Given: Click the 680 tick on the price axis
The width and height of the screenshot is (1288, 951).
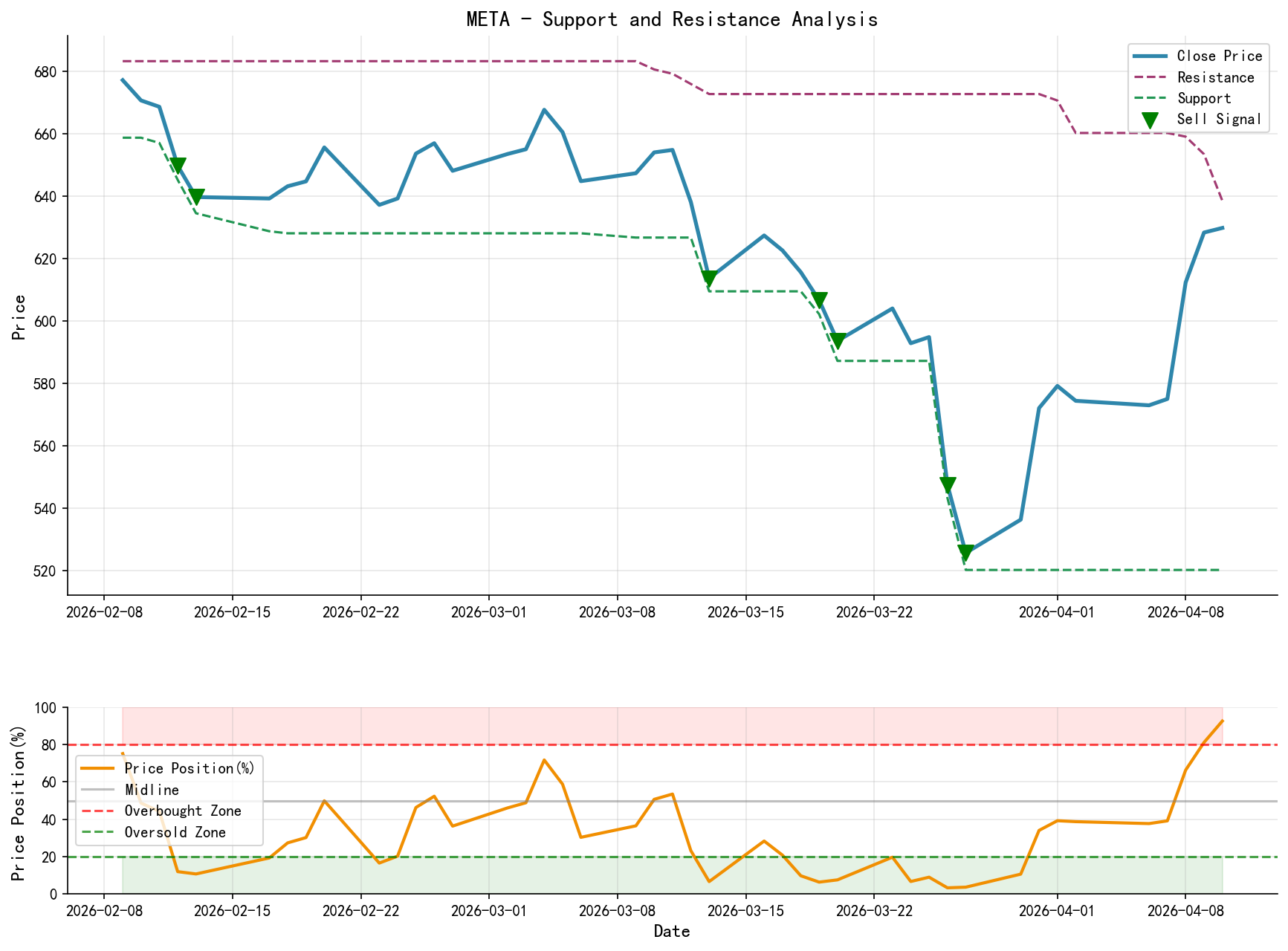Looking at the screenshot, I should (x=45, y=72).
